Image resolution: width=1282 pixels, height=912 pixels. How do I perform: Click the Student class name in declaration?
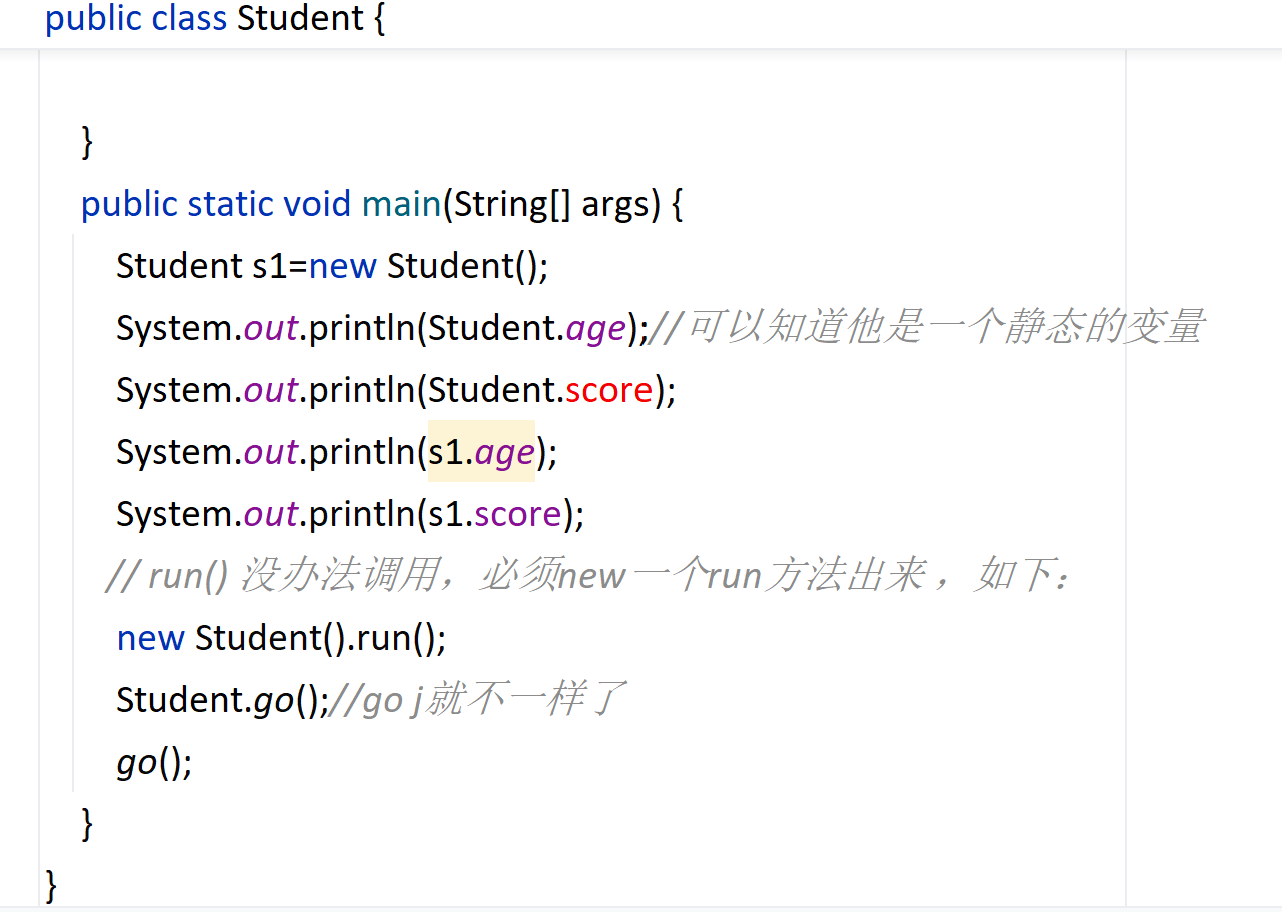point(300,19)
